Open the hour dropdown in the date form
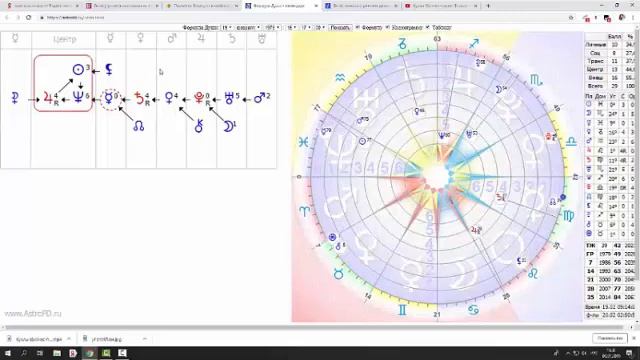This screenshot has width=640, height=360. [x=291, y=27]
